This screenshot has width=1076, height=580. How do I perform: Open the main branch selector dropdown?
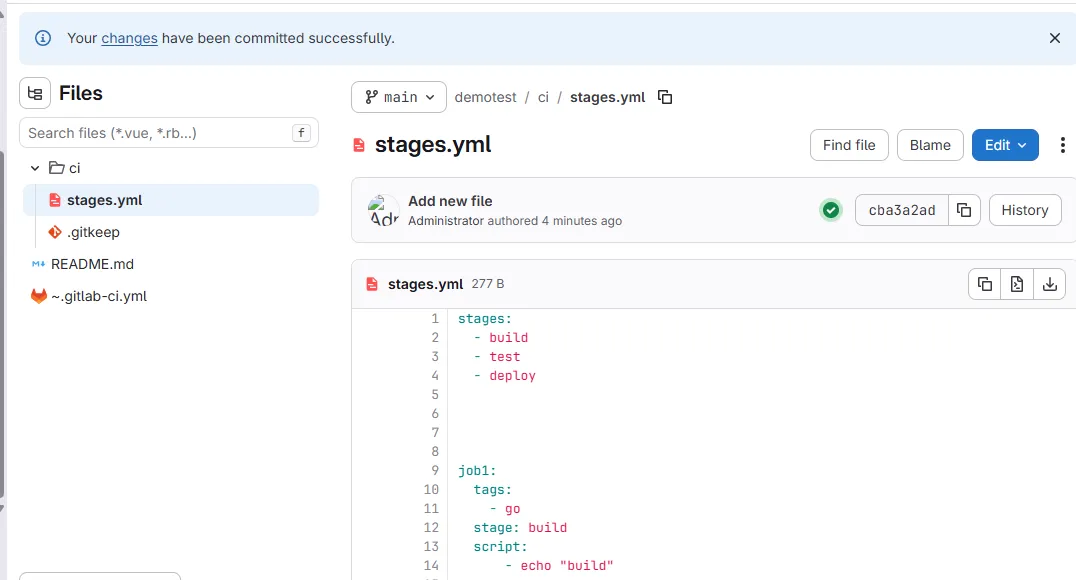(x=399, y=97)
